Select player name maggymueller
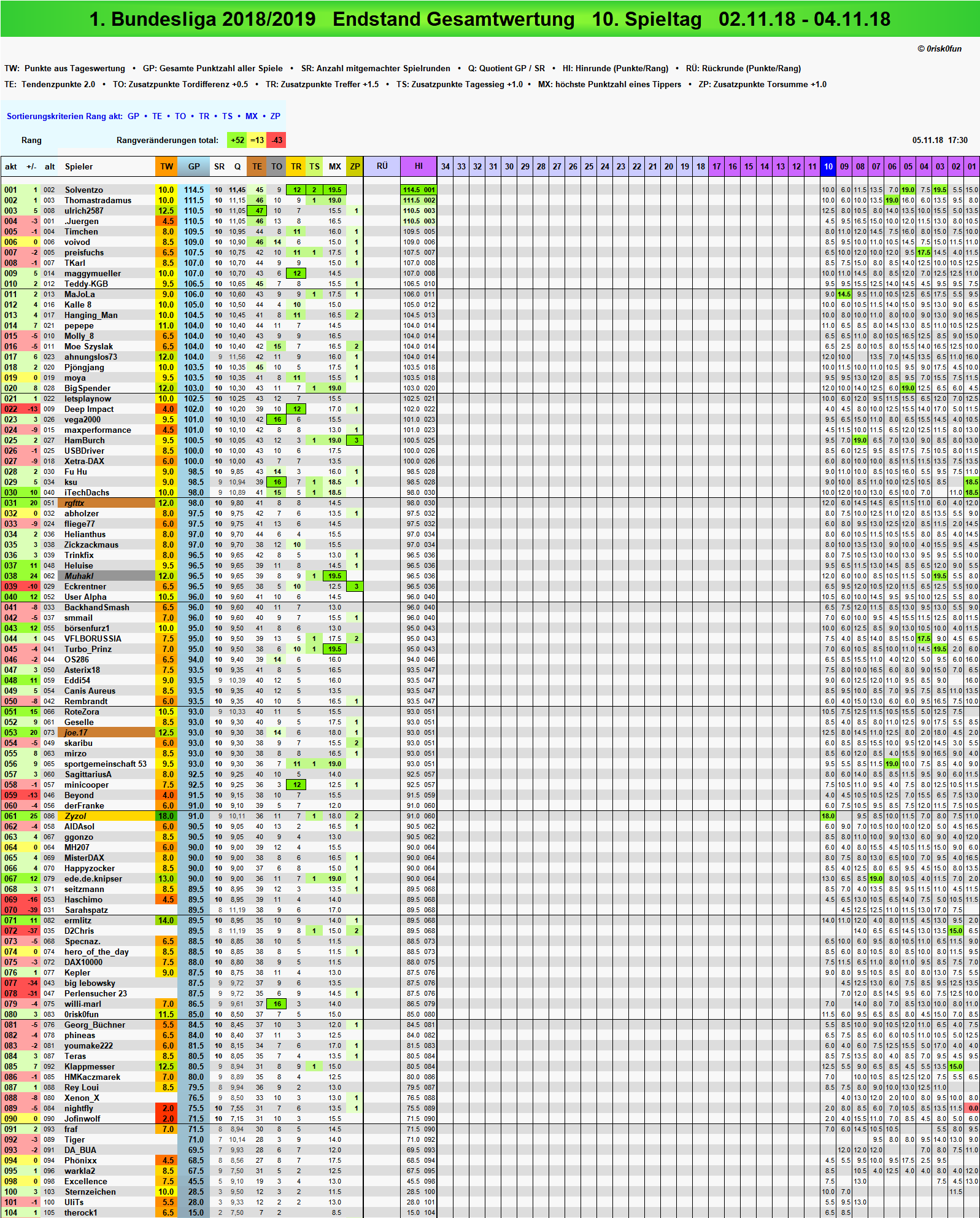The width and height of the screenshot is (980, 1218). click(93, 274)
